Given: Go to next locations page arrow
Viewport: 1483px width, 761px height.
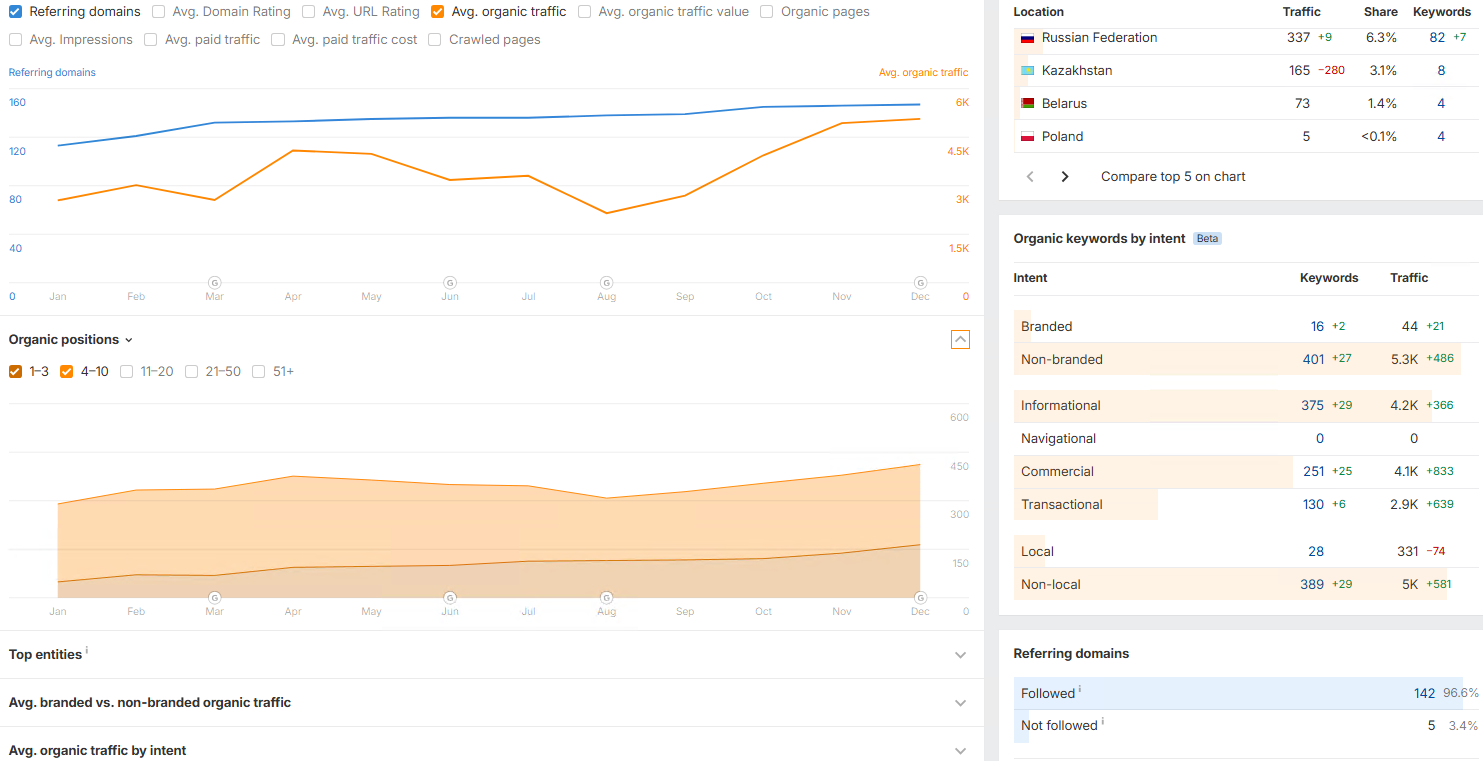Looking at the screenshot, I should pyautogui.click(x=1065, y=177).
